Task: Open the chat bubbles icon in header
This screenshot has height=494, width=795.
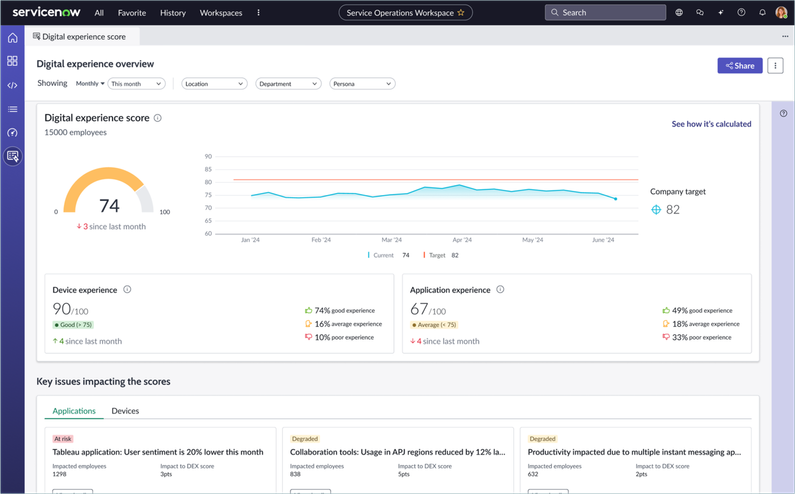Action: point(700,13)
